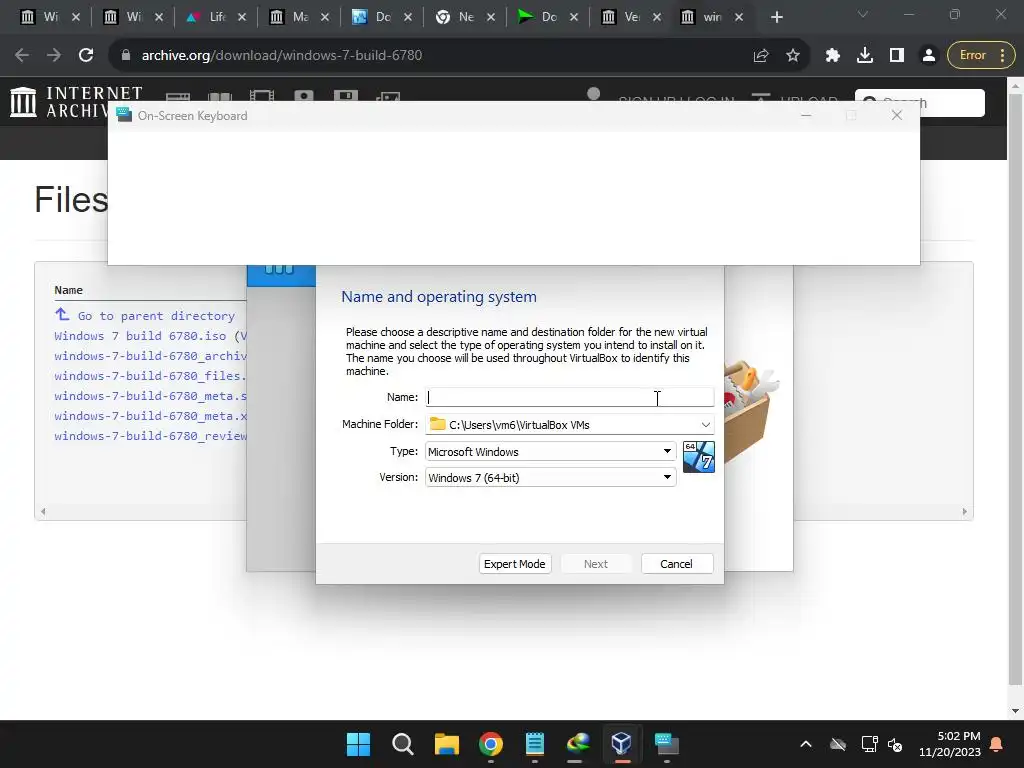Click the Windows 7 64-bit OS icon

(698, 456)
